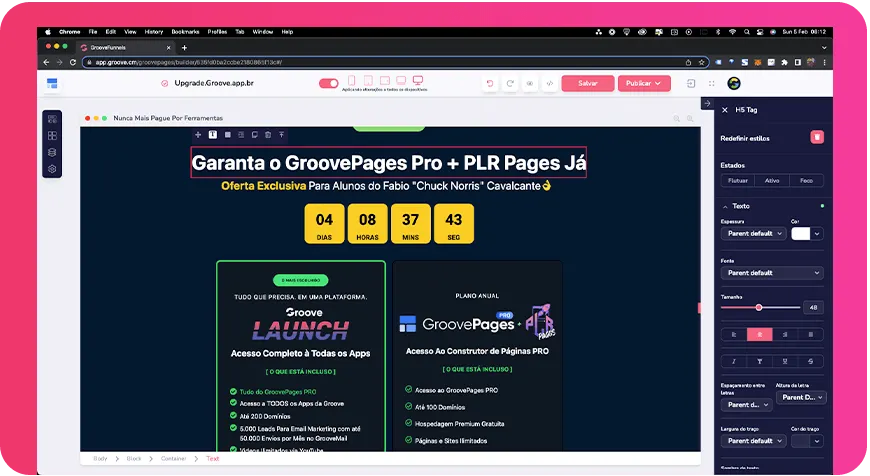Click the GroovePages logo in top-left

pyautogui.click(x=52, y=84)
